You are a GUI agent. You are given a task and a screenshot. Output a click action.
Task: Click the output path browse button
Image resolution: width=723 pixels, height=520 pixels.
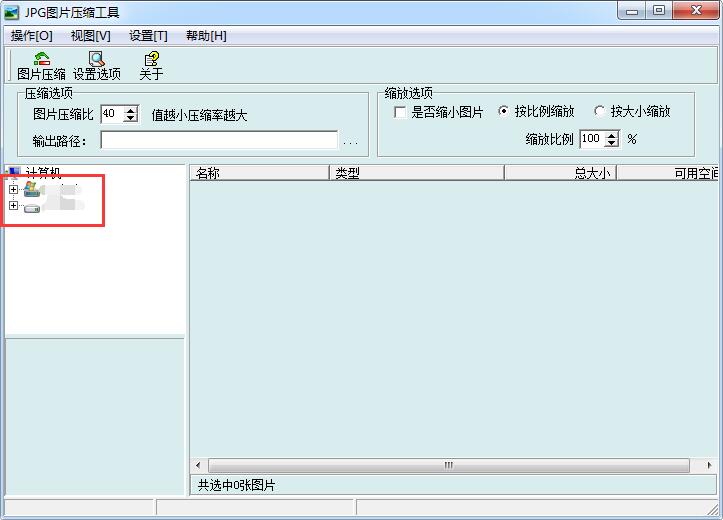coord(350,141)
